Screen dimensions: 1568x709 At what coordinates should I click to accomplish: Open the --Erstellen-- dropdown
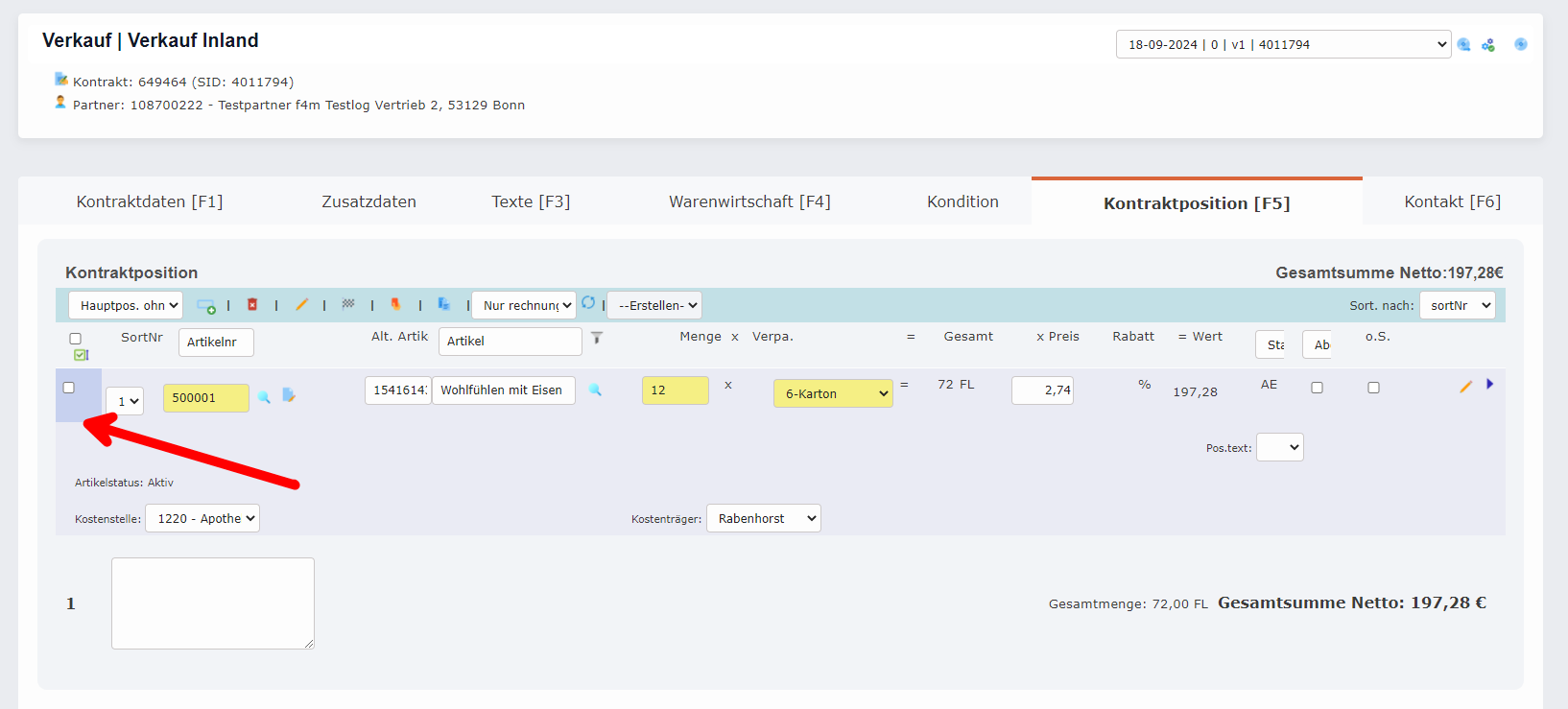point(654,305)
